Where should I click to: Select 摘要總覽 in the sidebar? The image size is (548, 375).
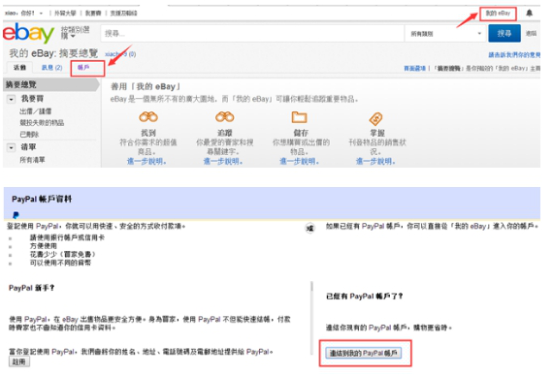51,85
